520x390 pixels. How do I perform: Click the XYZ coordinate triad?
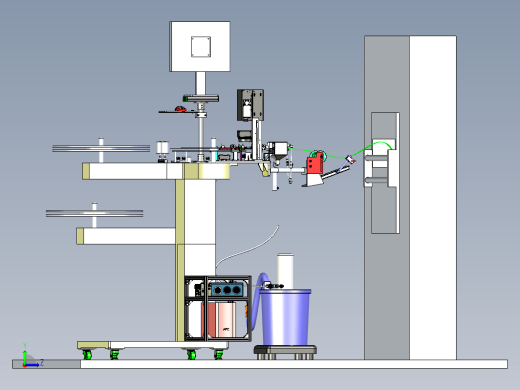point(32,355)
